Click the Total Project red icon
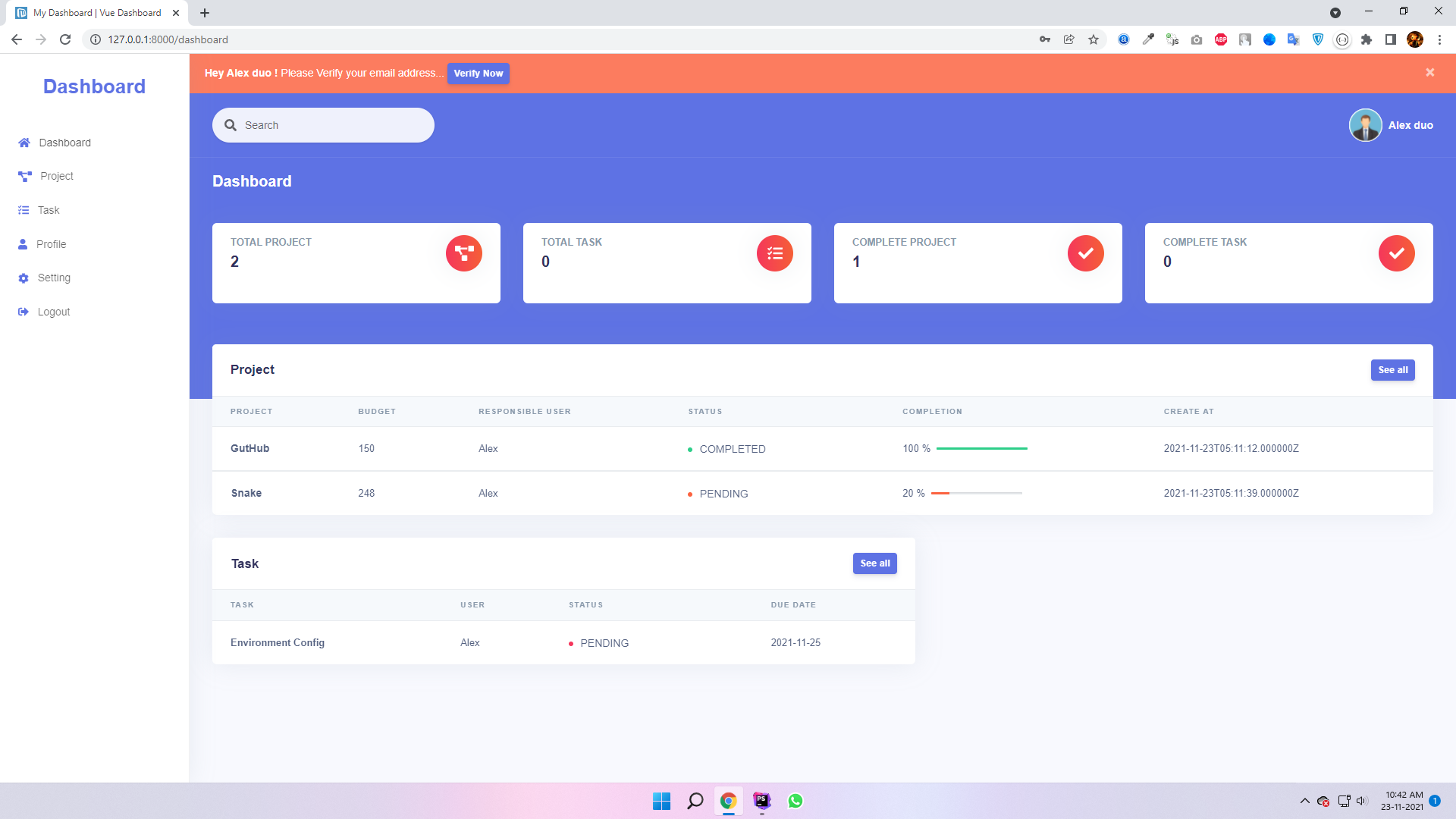Screen dimensions: 1456x819 point(463,253)
